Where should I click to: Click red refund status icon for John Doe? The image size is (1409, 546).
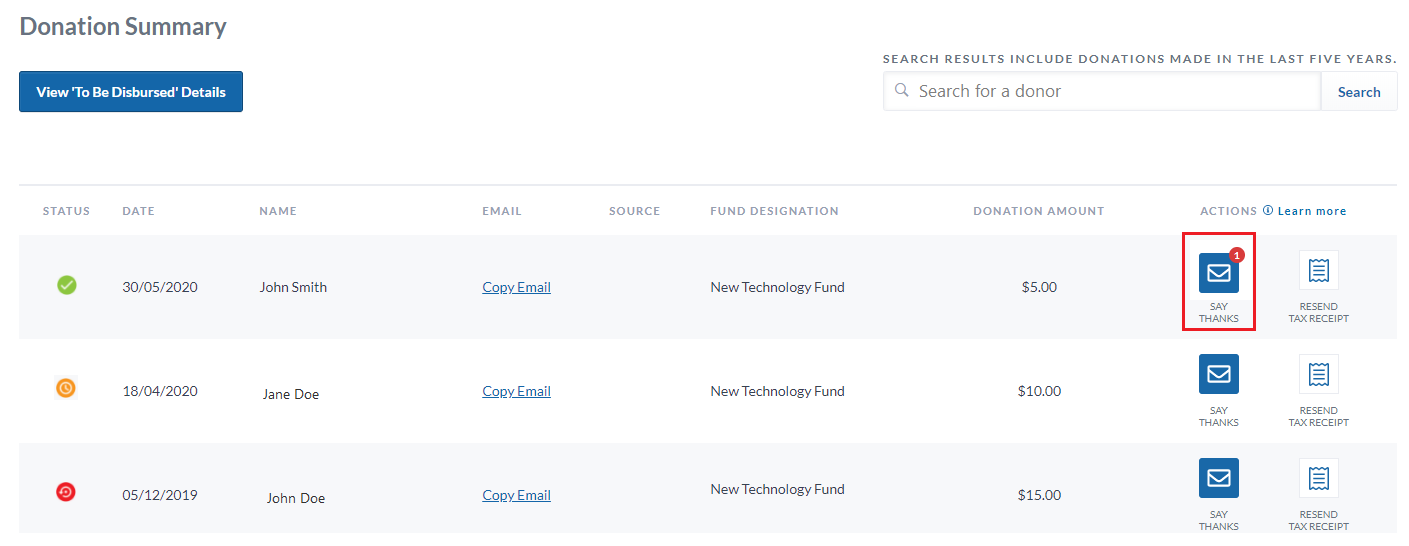(x=66, y=492)
